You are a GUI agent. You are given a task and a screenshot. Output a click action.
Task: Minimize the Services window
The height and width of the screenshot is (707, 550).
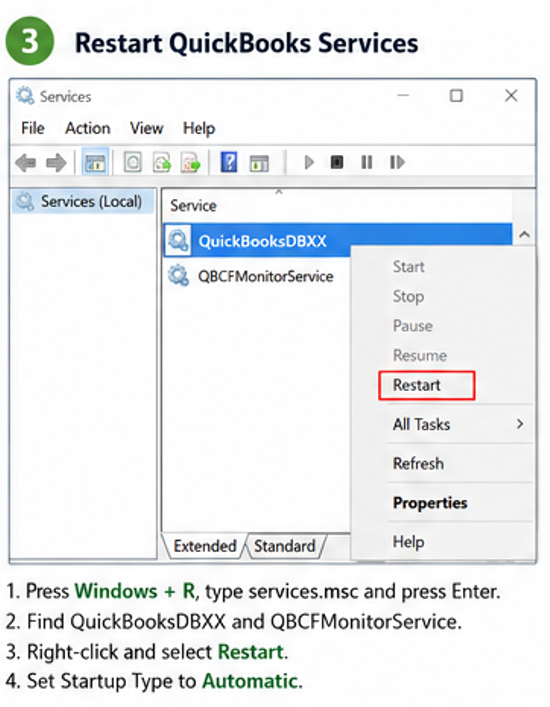pos(403,96)
